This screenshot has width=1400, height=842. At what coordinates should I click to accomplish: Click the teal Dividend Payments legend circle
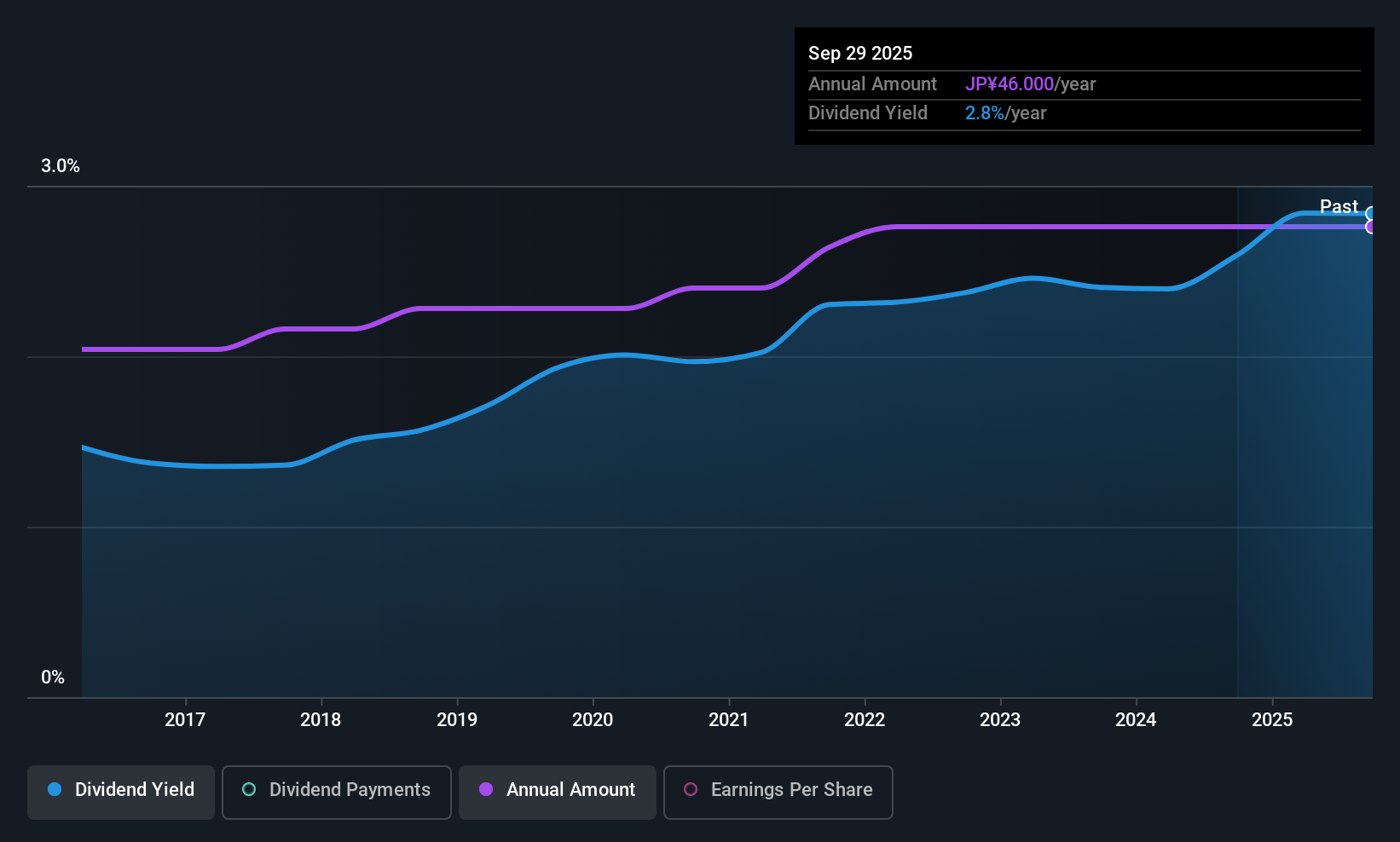click(x=249, y=789)
